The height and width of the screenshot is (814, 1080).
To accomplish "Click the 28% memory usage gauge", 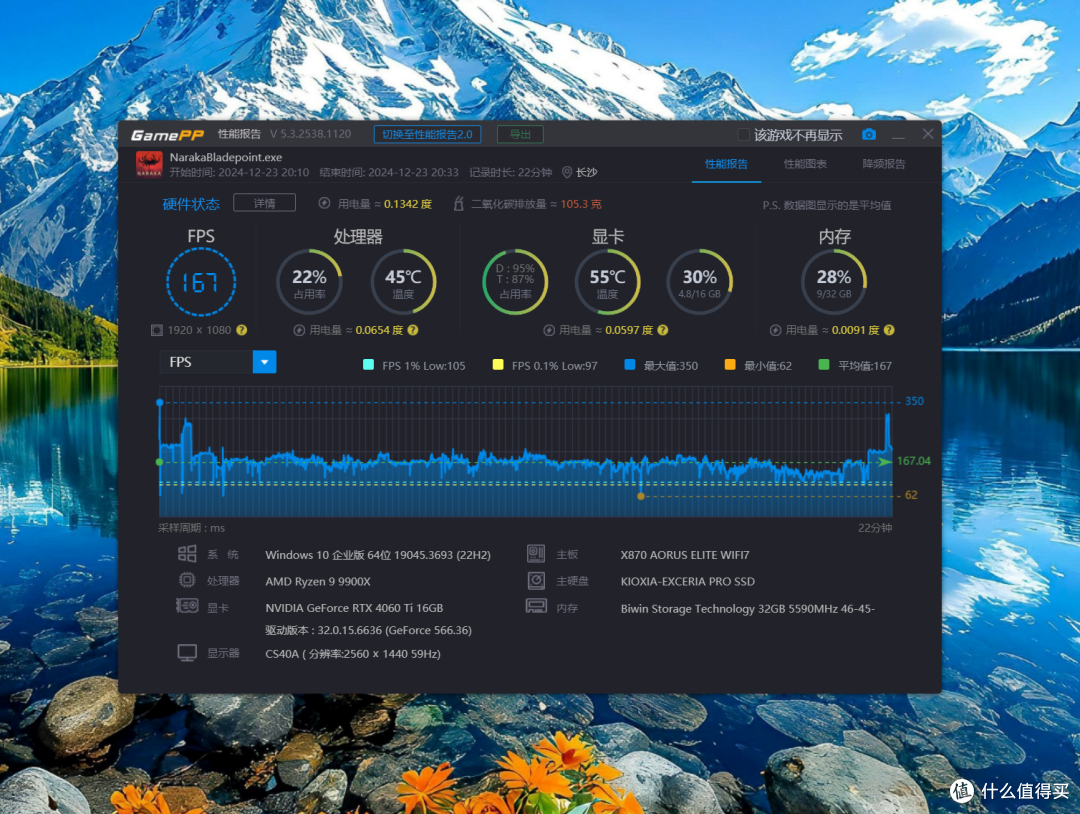I will tap(834, 282).
